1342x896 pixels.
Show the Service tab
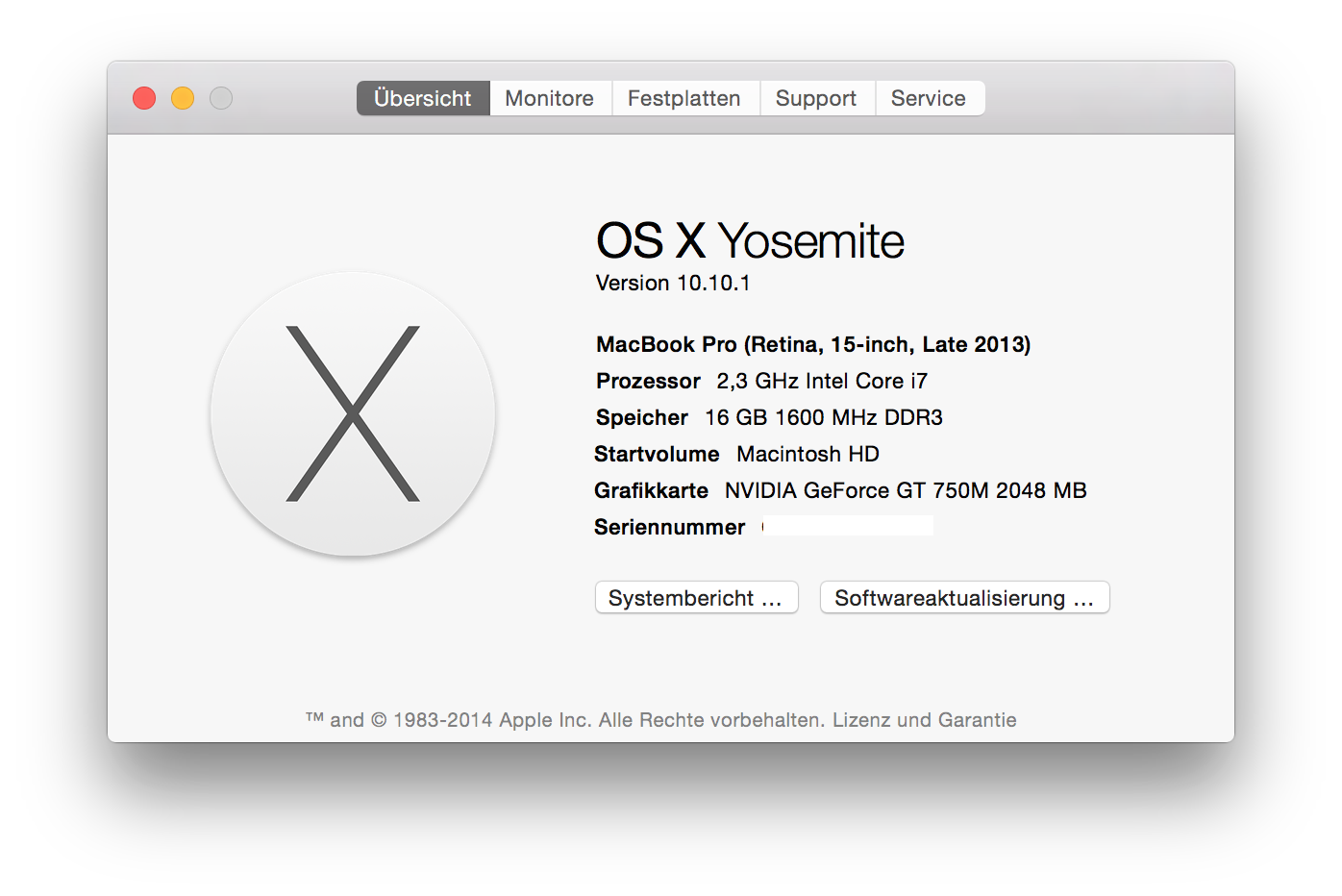point(929,98)
